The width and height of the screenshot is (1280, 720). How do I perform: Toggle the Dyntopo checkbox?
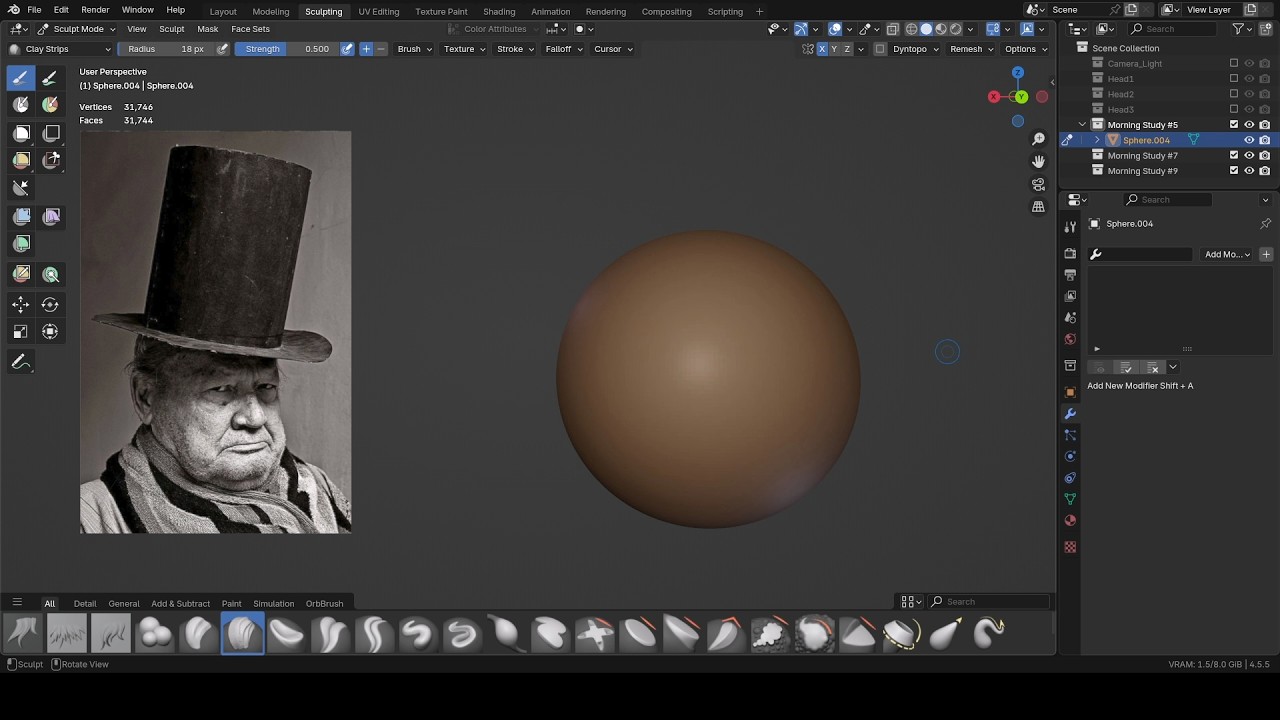tap(880, 49)
